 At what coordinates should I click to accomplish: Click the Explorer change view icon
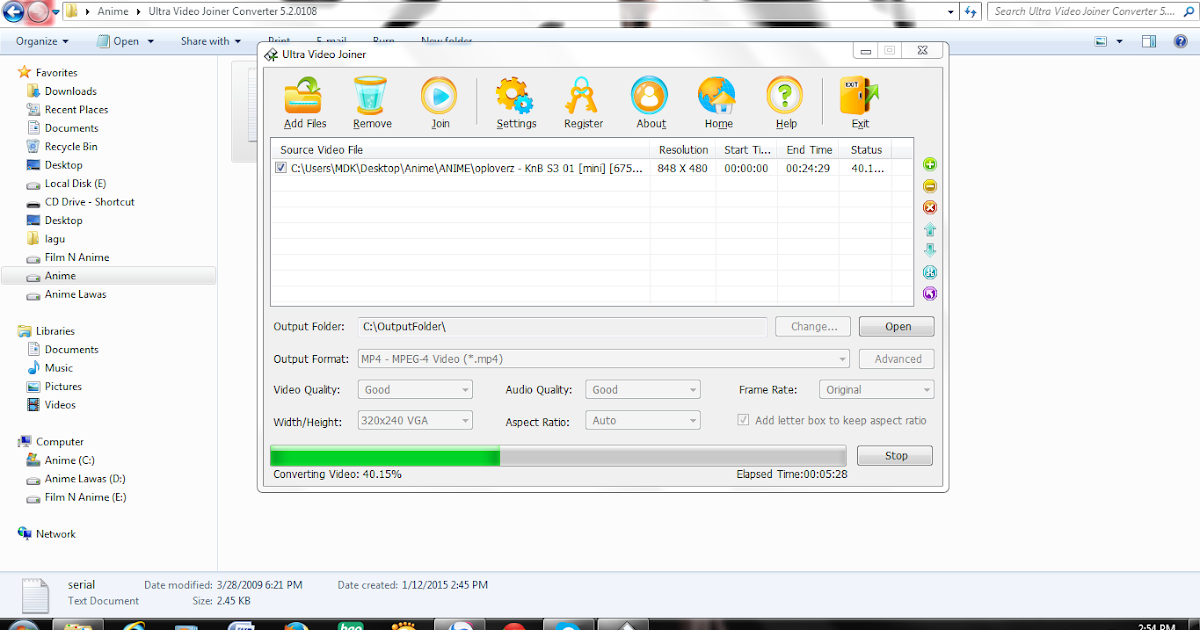1101,41
